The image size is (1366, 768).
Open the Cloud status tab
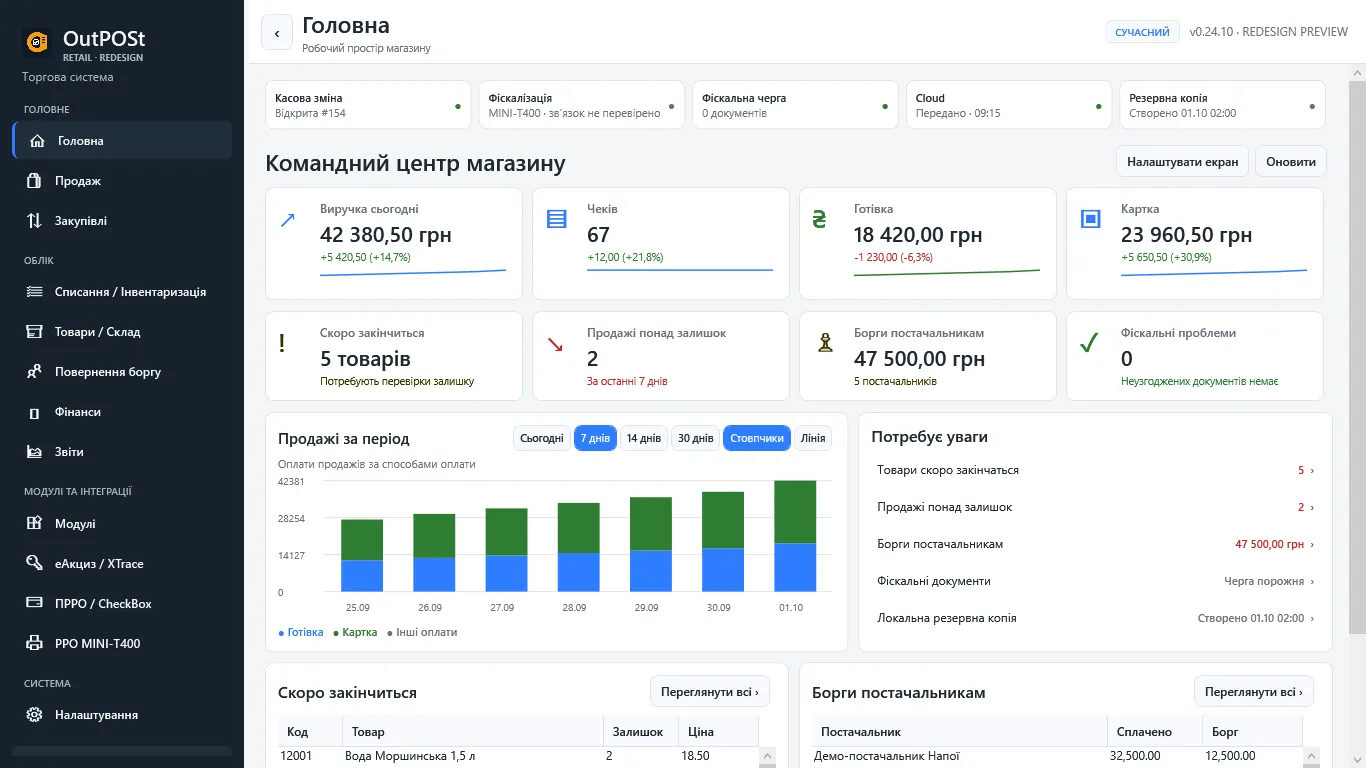point(1009,105)
